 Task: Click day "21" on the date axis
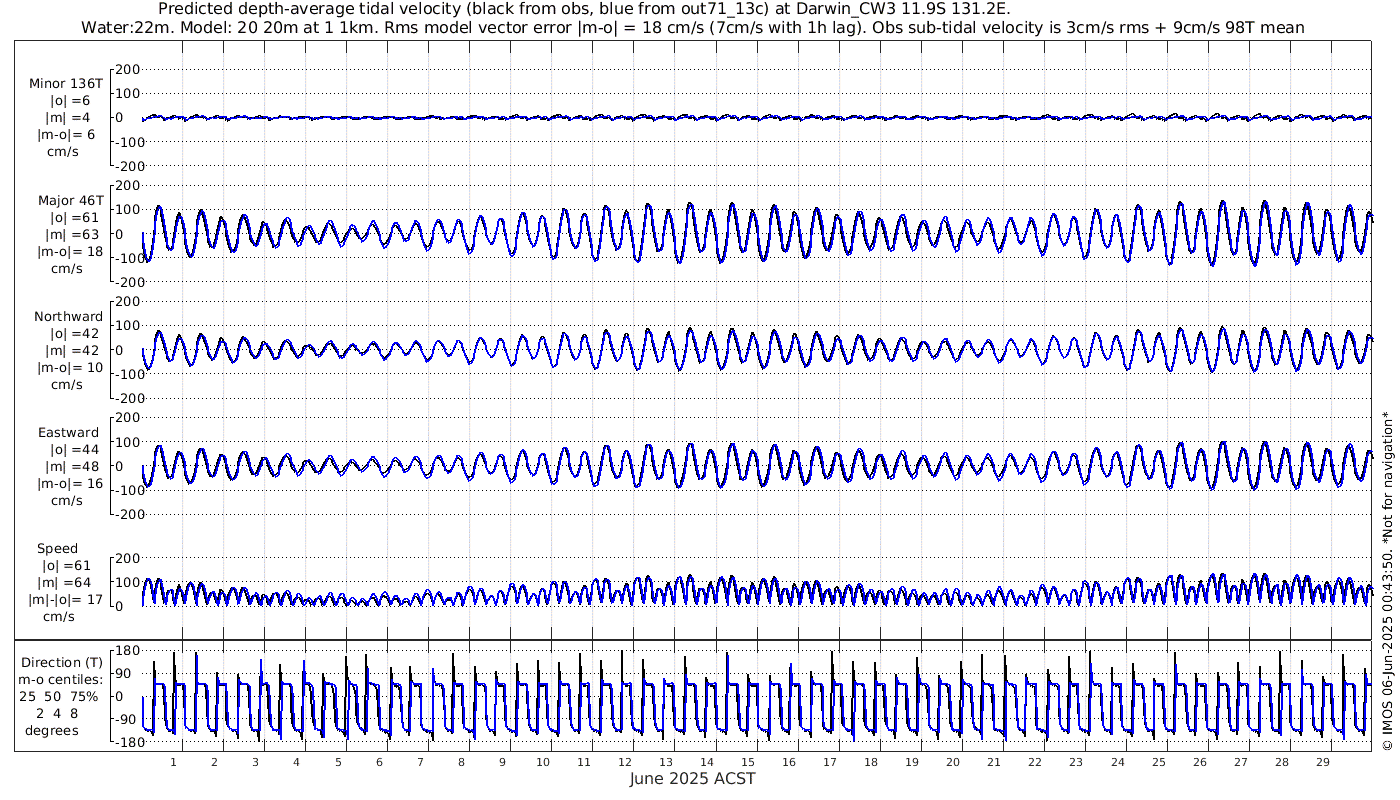click(994, 762)
